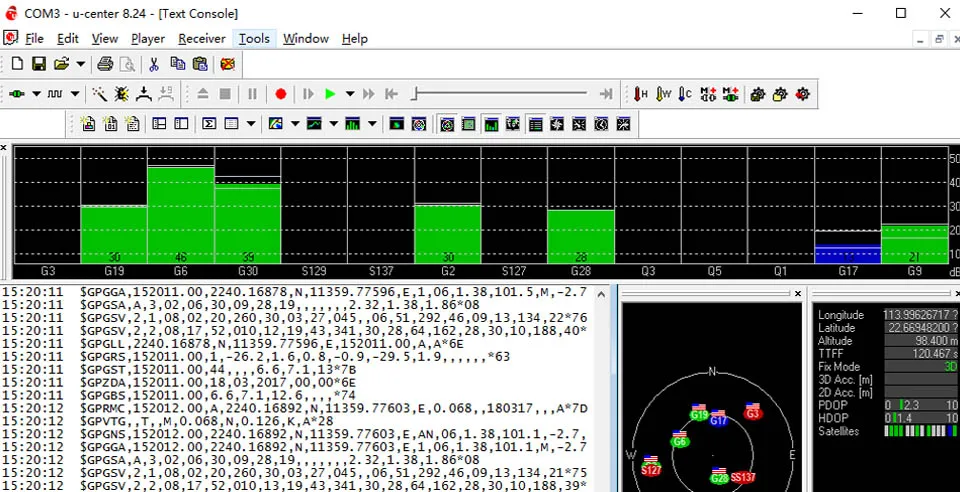Open the Deviation map icon
960x492 pixels.
pos(397,124)
